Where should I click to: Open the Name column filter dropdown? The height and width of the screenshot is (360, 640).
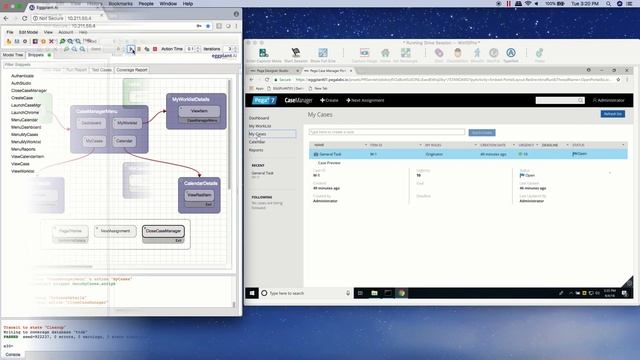[x=366, y=145]
